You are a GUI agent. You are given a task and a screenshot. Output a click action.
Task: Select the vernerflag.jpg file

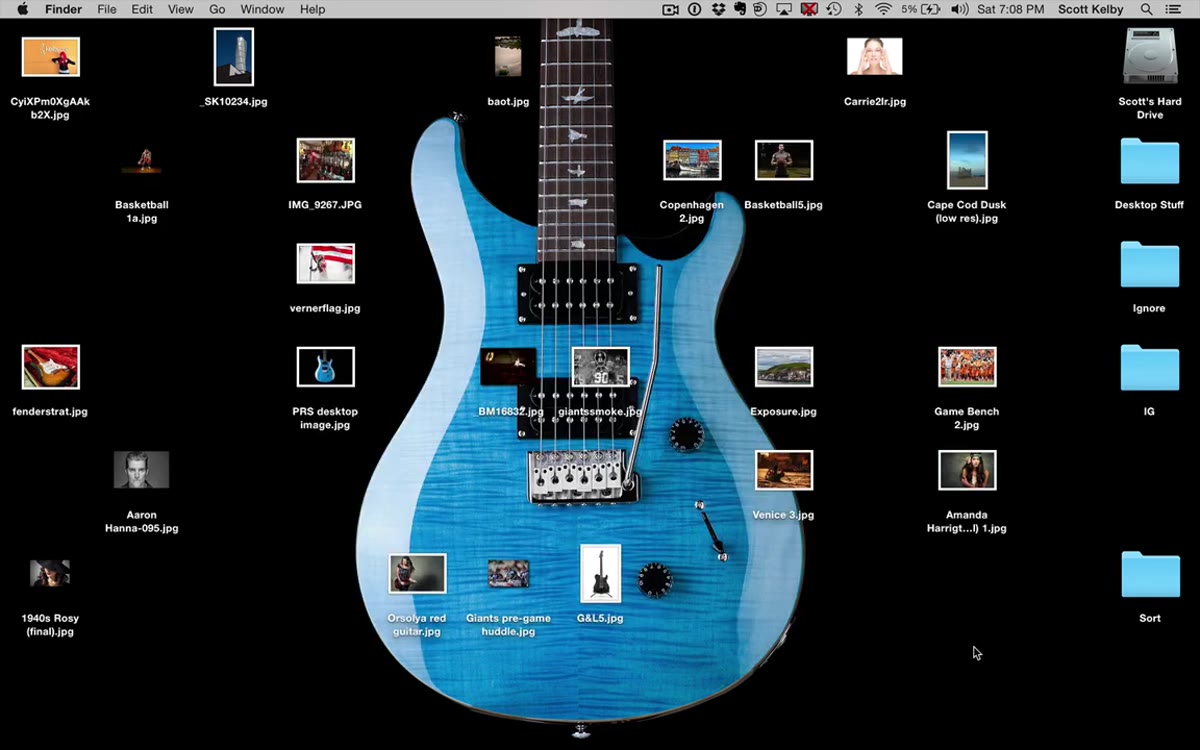click(x=325, y=264)
